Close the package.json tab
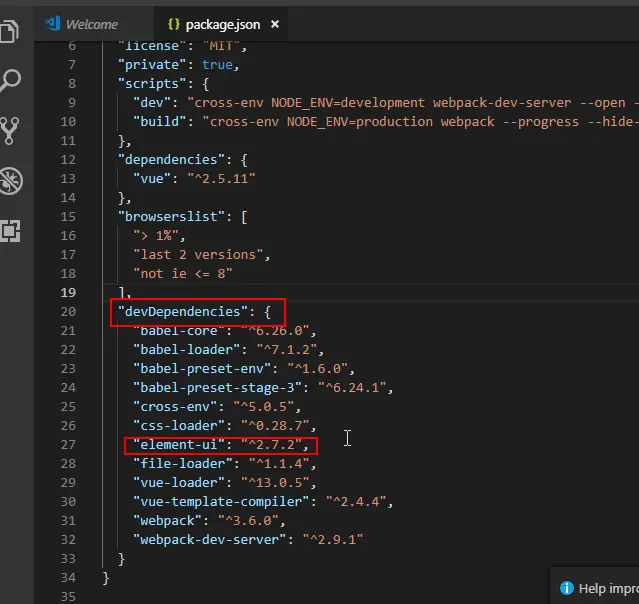 275,24
